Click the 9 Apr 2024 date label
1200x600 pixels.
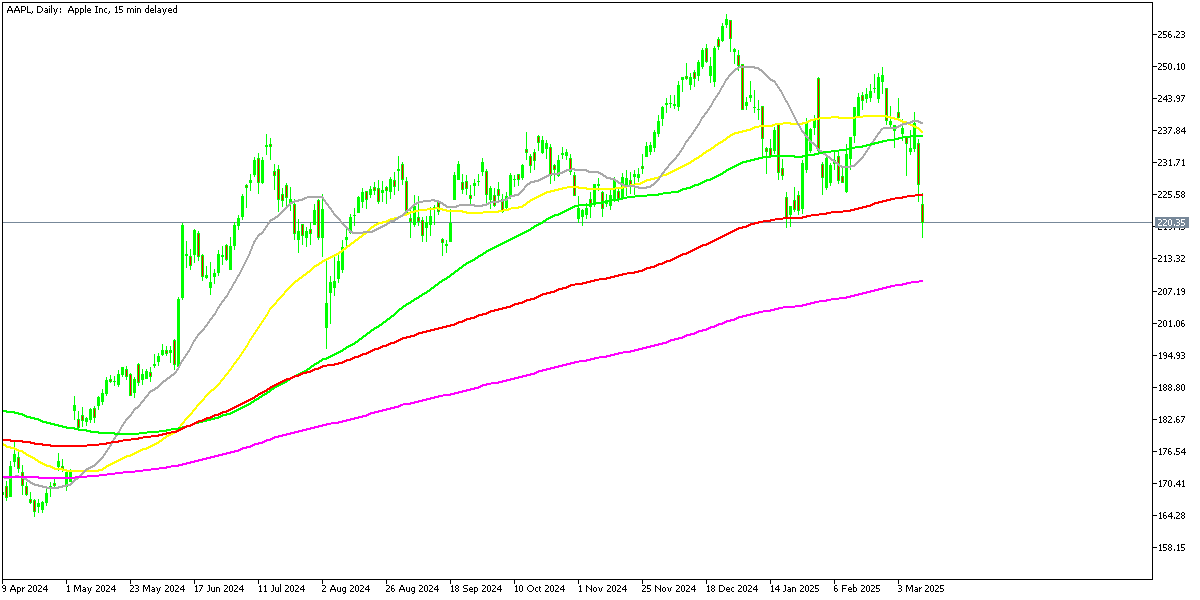[x=26, y=589]
